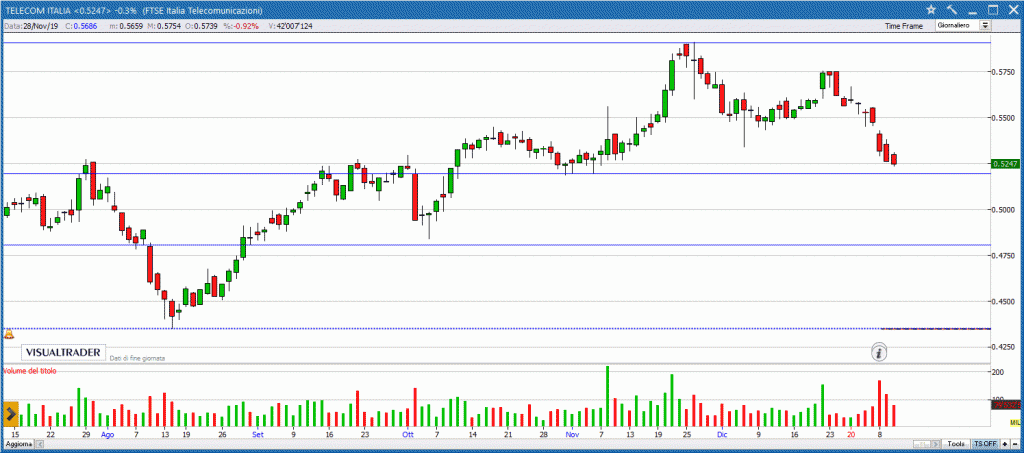Open the Tools button
1024x453 pixels.
[956, 444]
